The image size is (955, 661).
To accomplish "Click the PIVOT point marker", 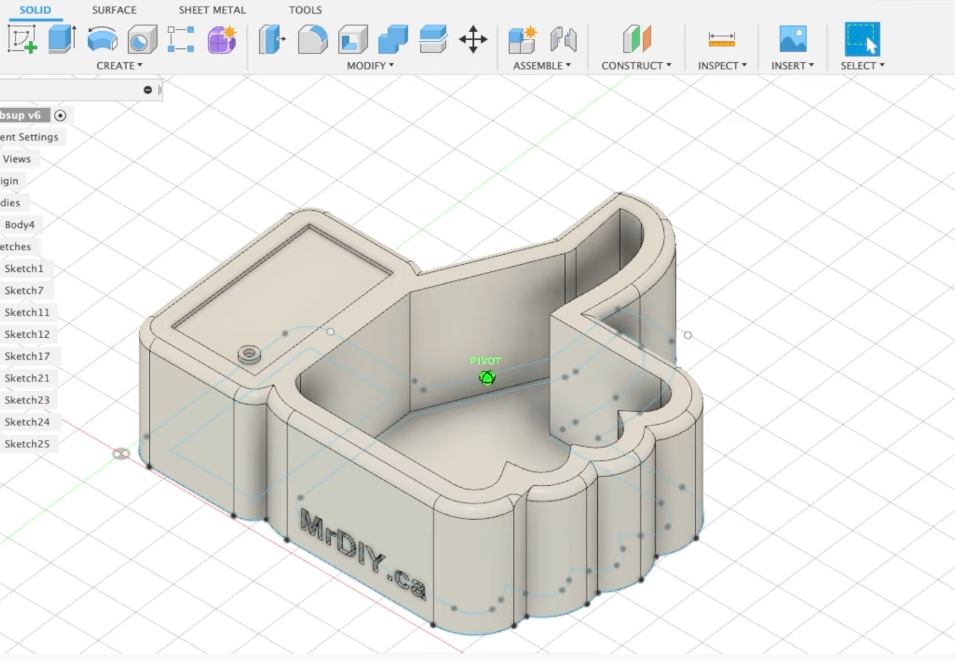I will (487, 378).
